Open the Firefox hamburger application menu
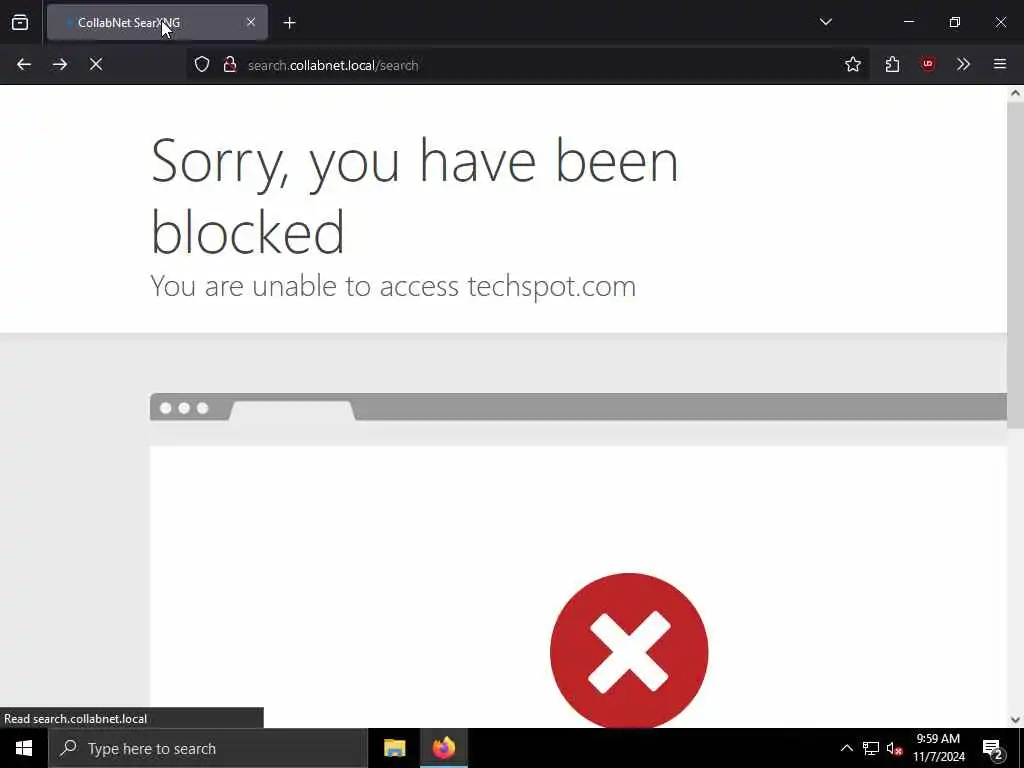Image resolution: width=1024 pixels, height=768 pixels. pos(999,64)
